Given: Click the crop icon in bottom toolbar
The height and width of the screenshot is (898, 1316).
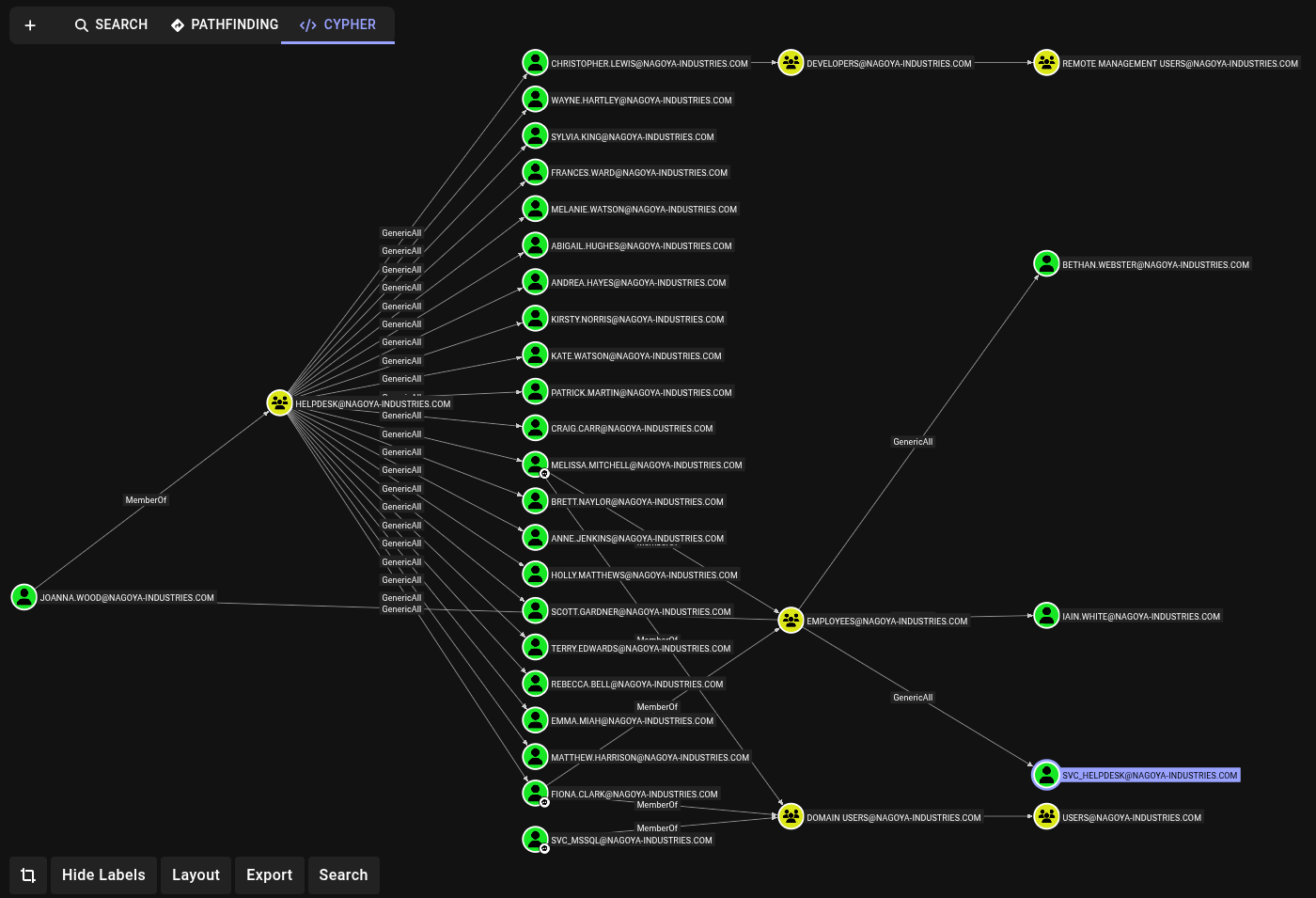Looking at the screenshot, I should 28,875.
